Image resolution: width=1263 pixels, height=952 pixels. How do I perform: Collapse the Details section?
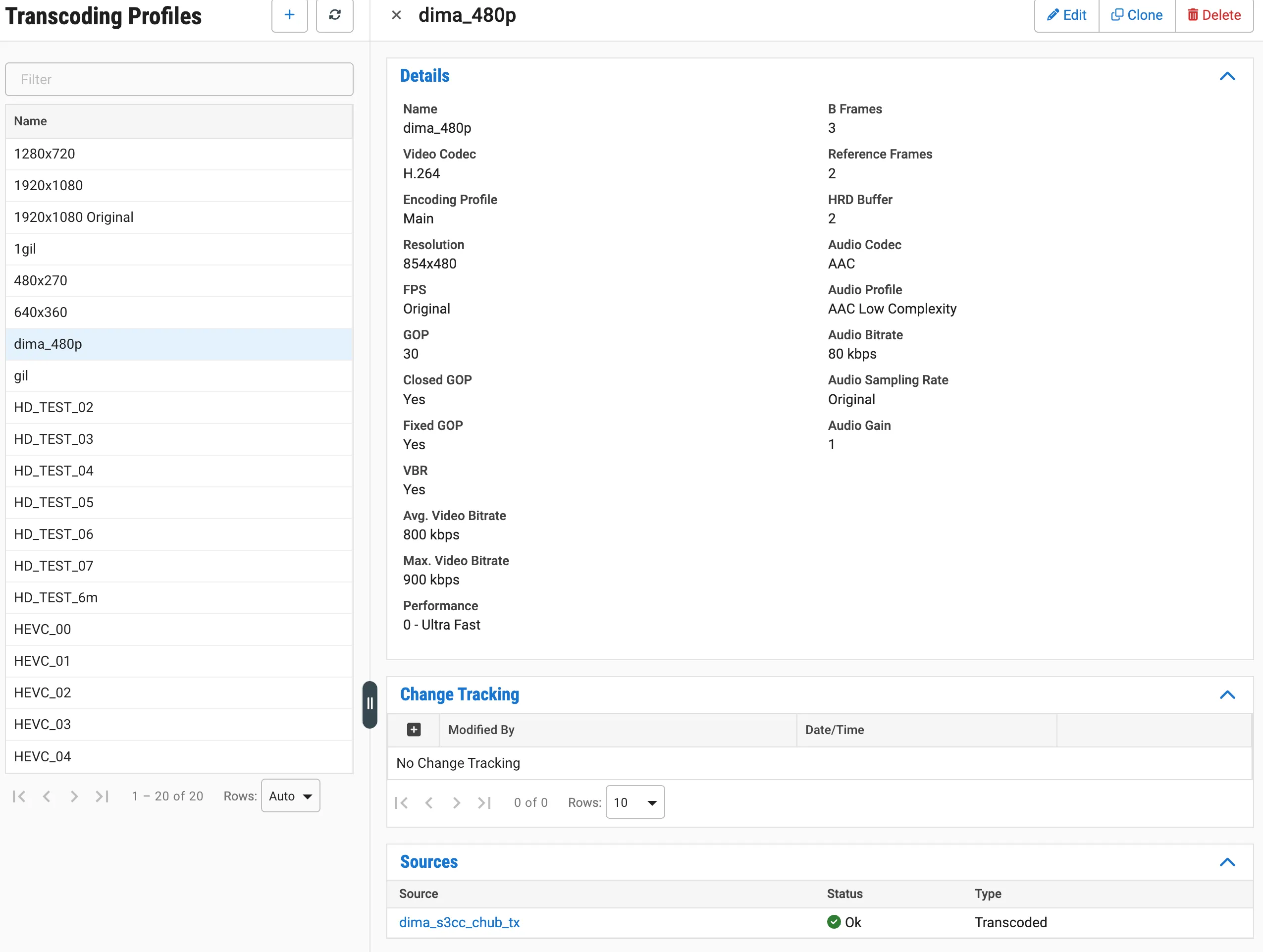(x=1227, y=76)
